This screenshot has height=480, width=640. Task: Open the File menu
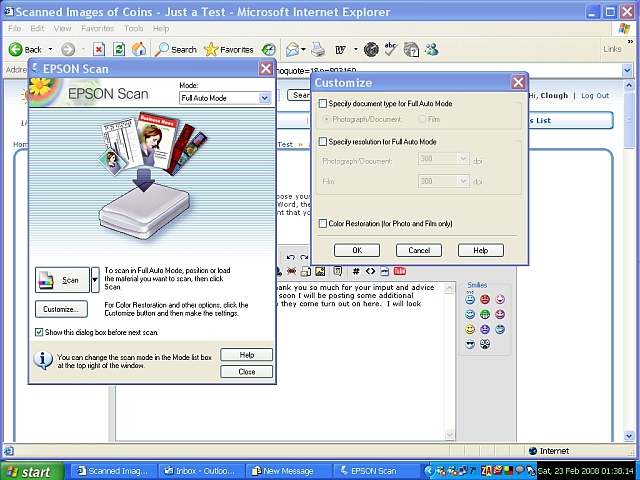point(15,28)
